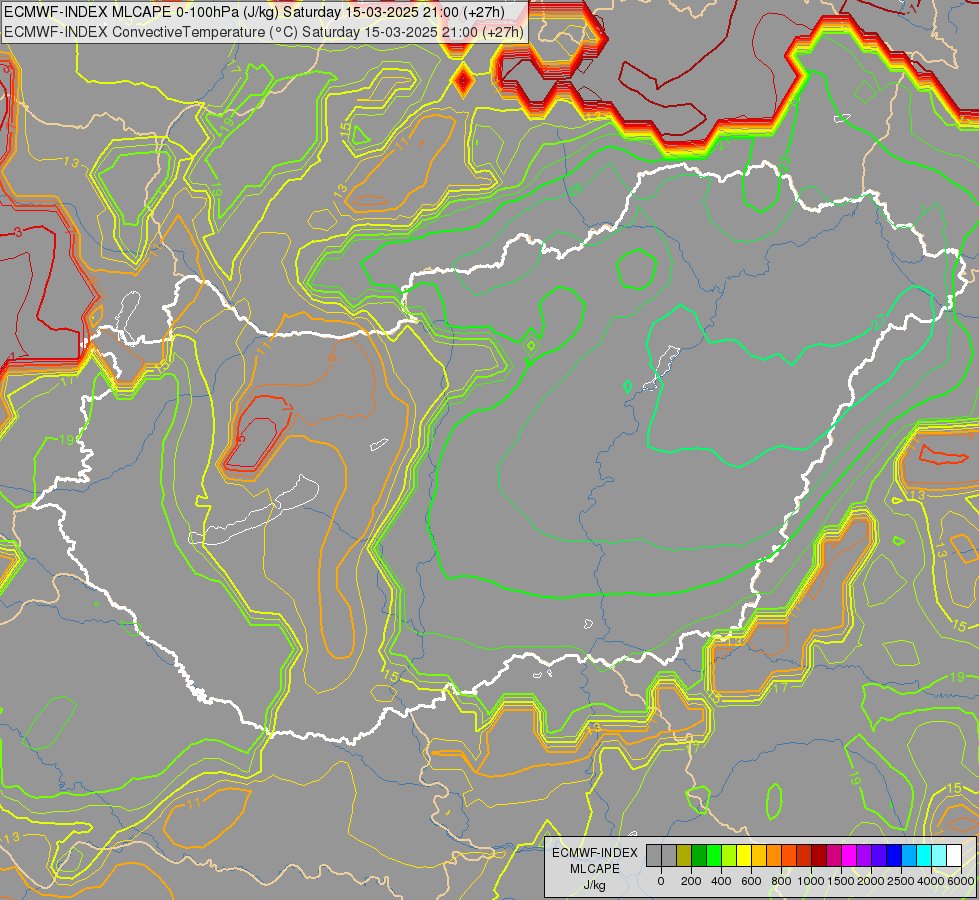Image resolution: width=979 pixels, height=900 pixels.
Task: Click the legend value 2000
Action: pos(871,881)
